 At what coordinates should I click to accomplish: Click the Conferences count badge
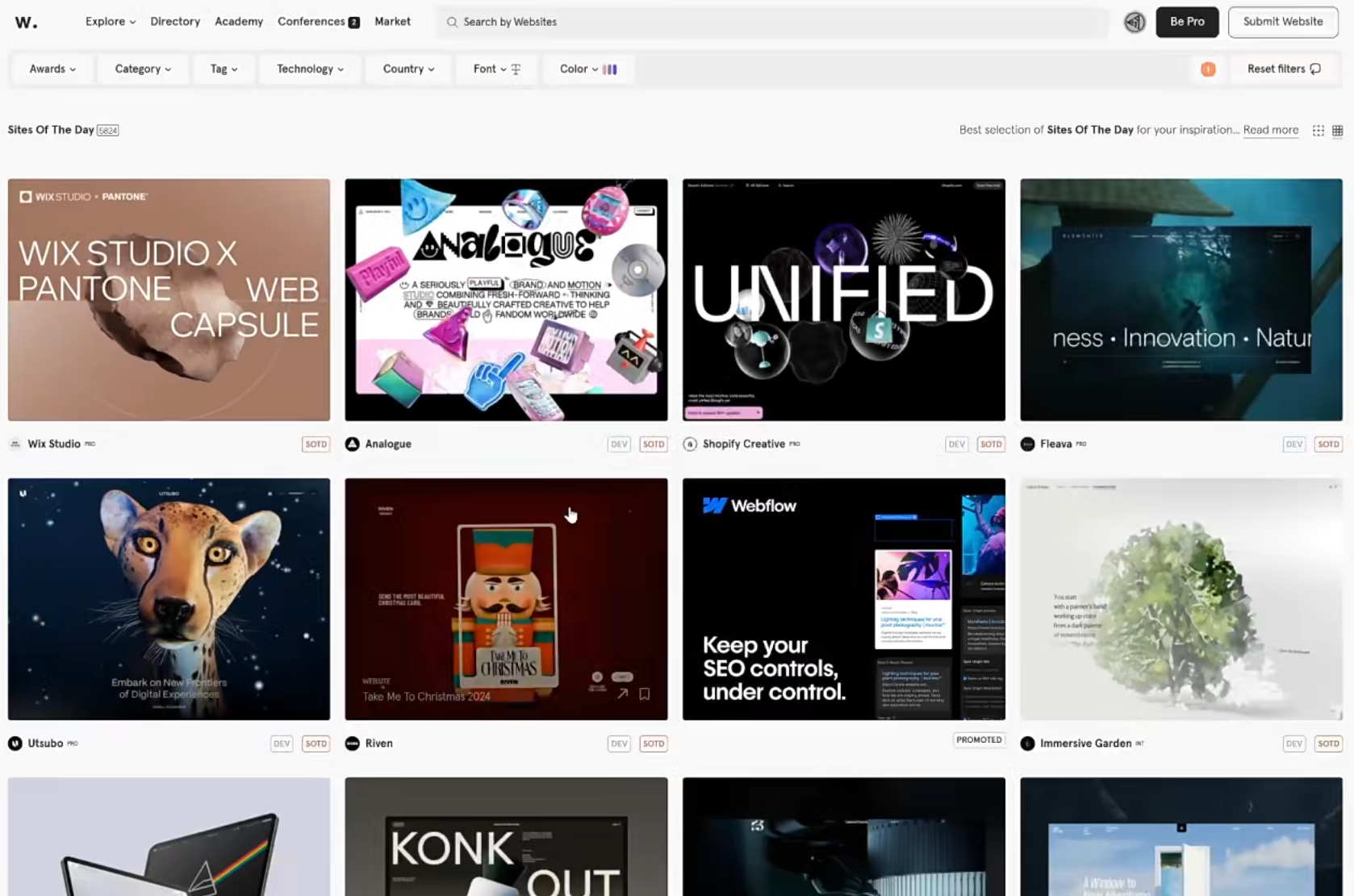tap(353, 23)
